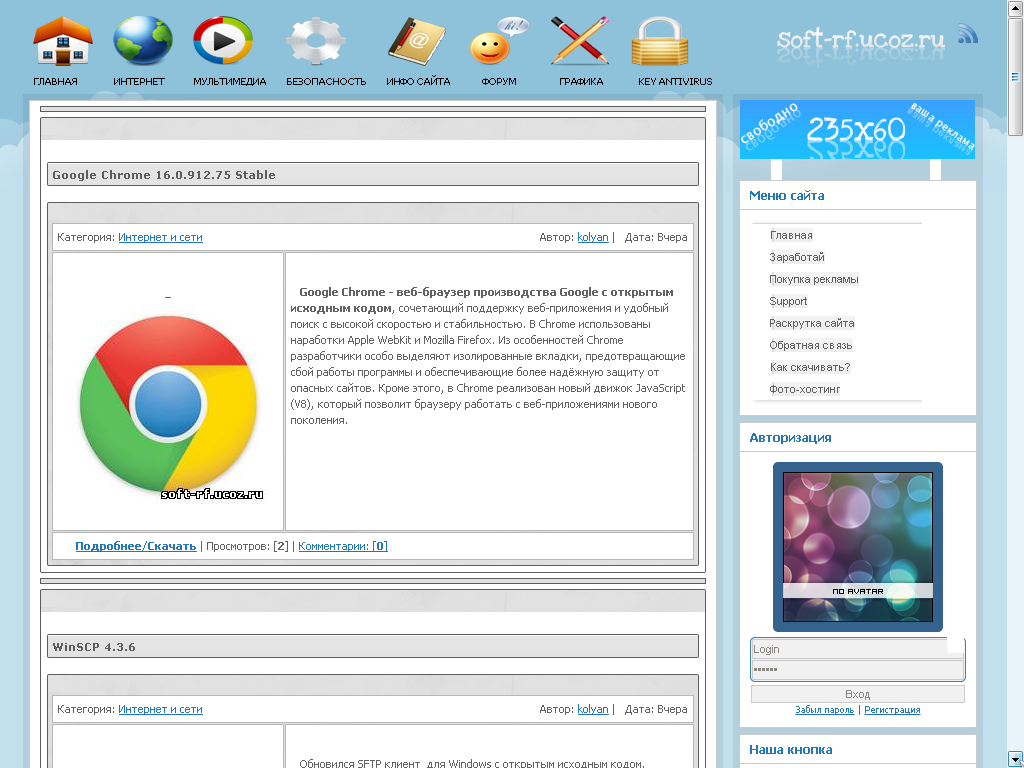The height and width of the screenshot is (768, 1024).
Task: Click the gear БЕЗОПАСНОСТЬ icon
Action: (x=316, y=42)
